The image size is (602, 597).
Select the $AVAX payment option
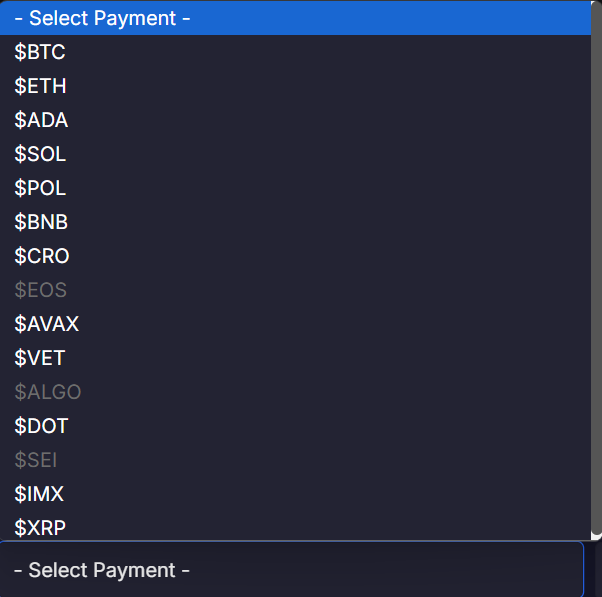[x=295, y=324]
